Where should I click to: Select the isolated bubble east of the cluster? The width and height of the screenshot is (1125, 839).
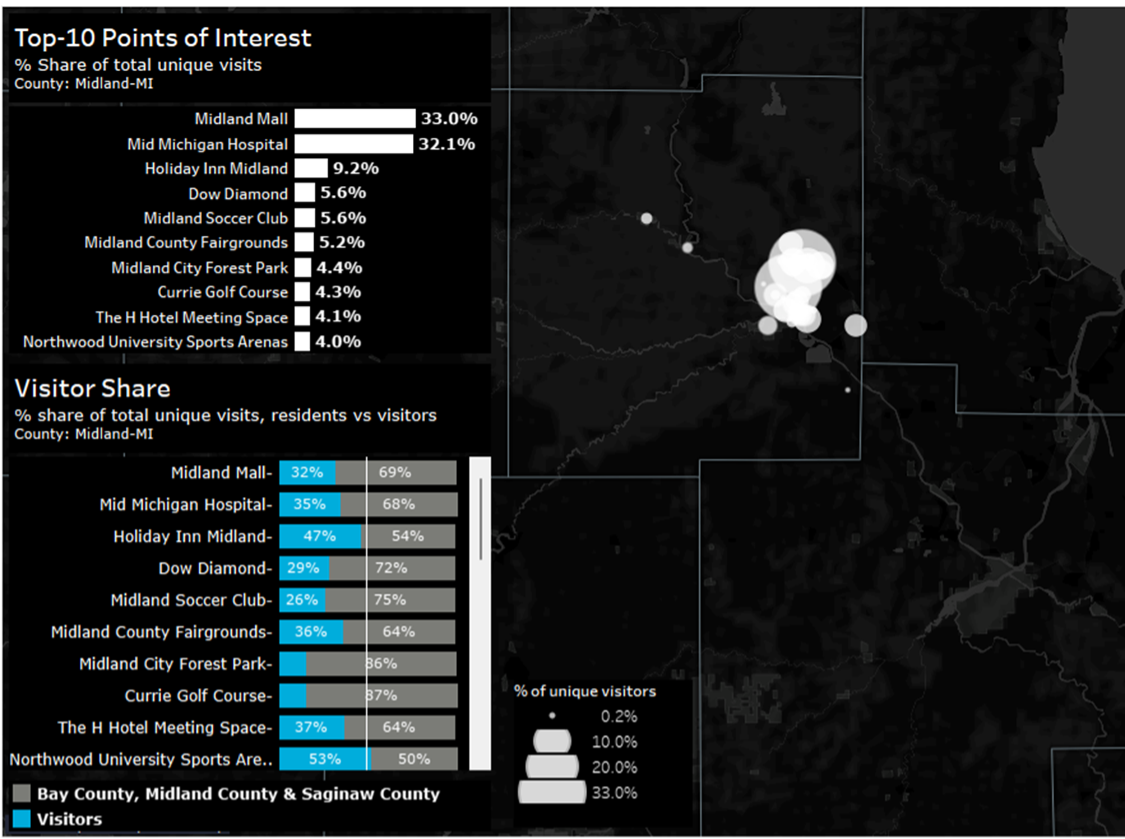[855, 325]
